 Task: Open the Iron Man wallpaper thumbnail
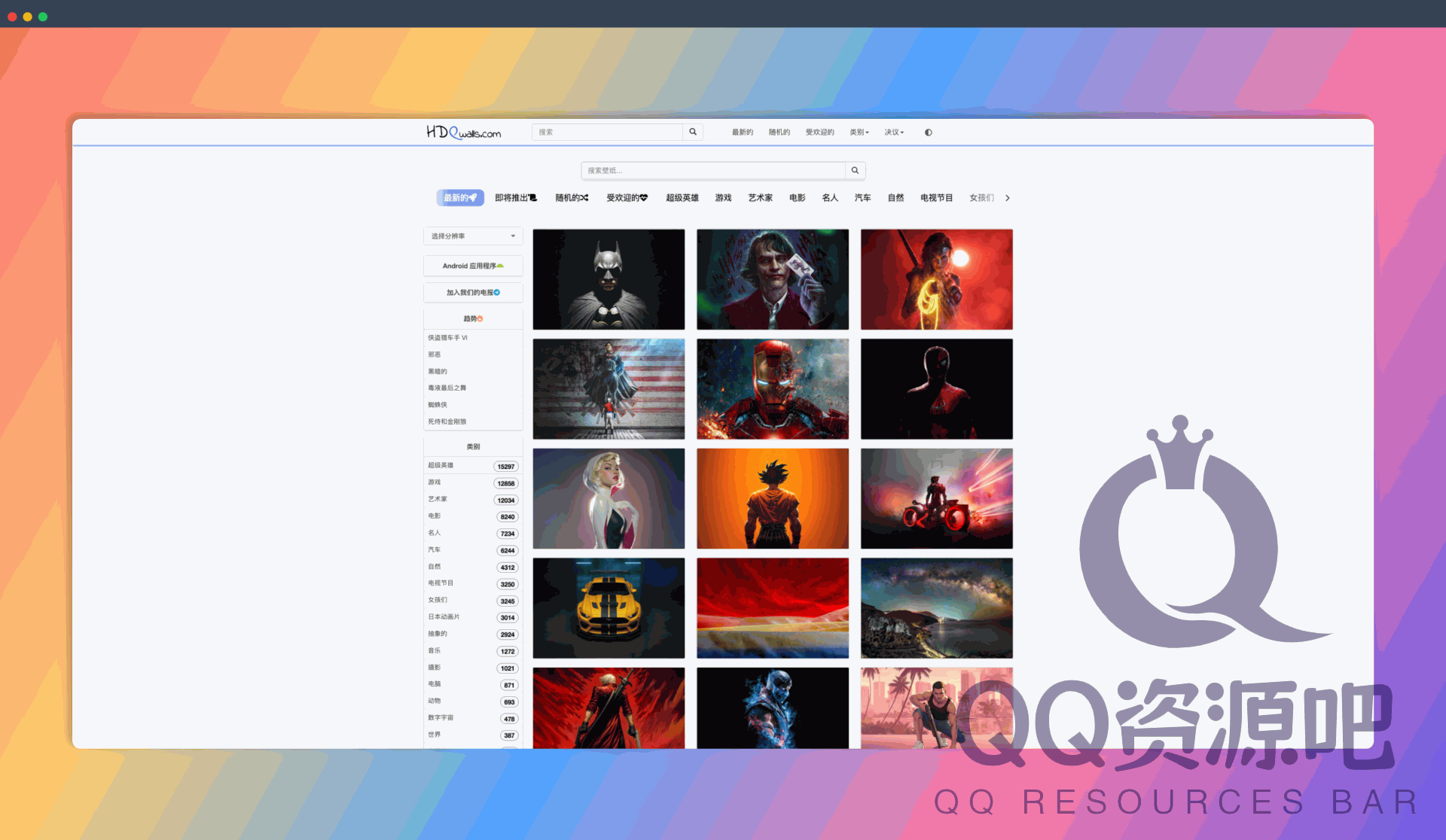pyautogui.click(x=772, y=389)
